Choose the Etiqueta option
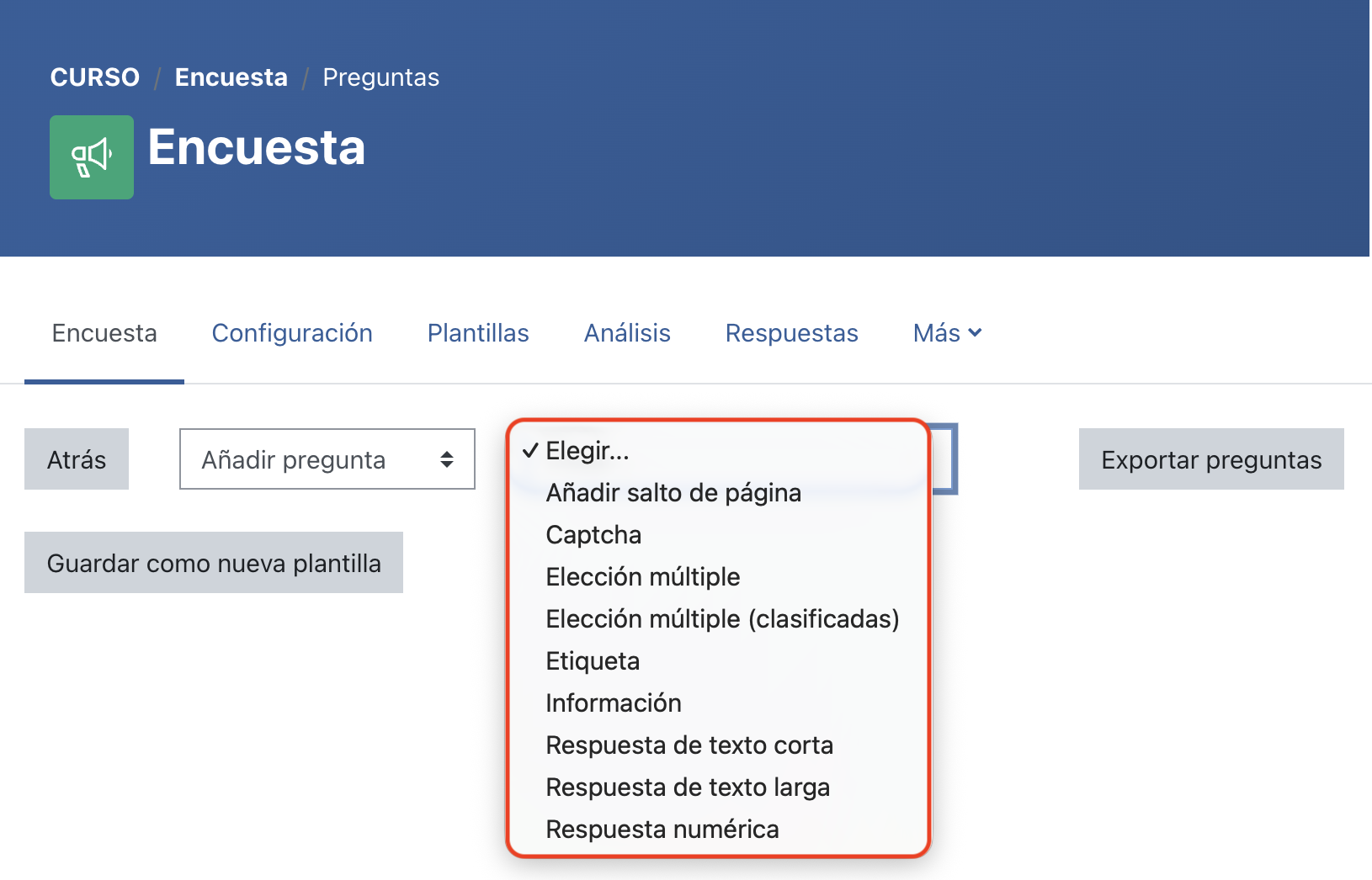This screenshot has height=880, width=1372. point(718,661)
